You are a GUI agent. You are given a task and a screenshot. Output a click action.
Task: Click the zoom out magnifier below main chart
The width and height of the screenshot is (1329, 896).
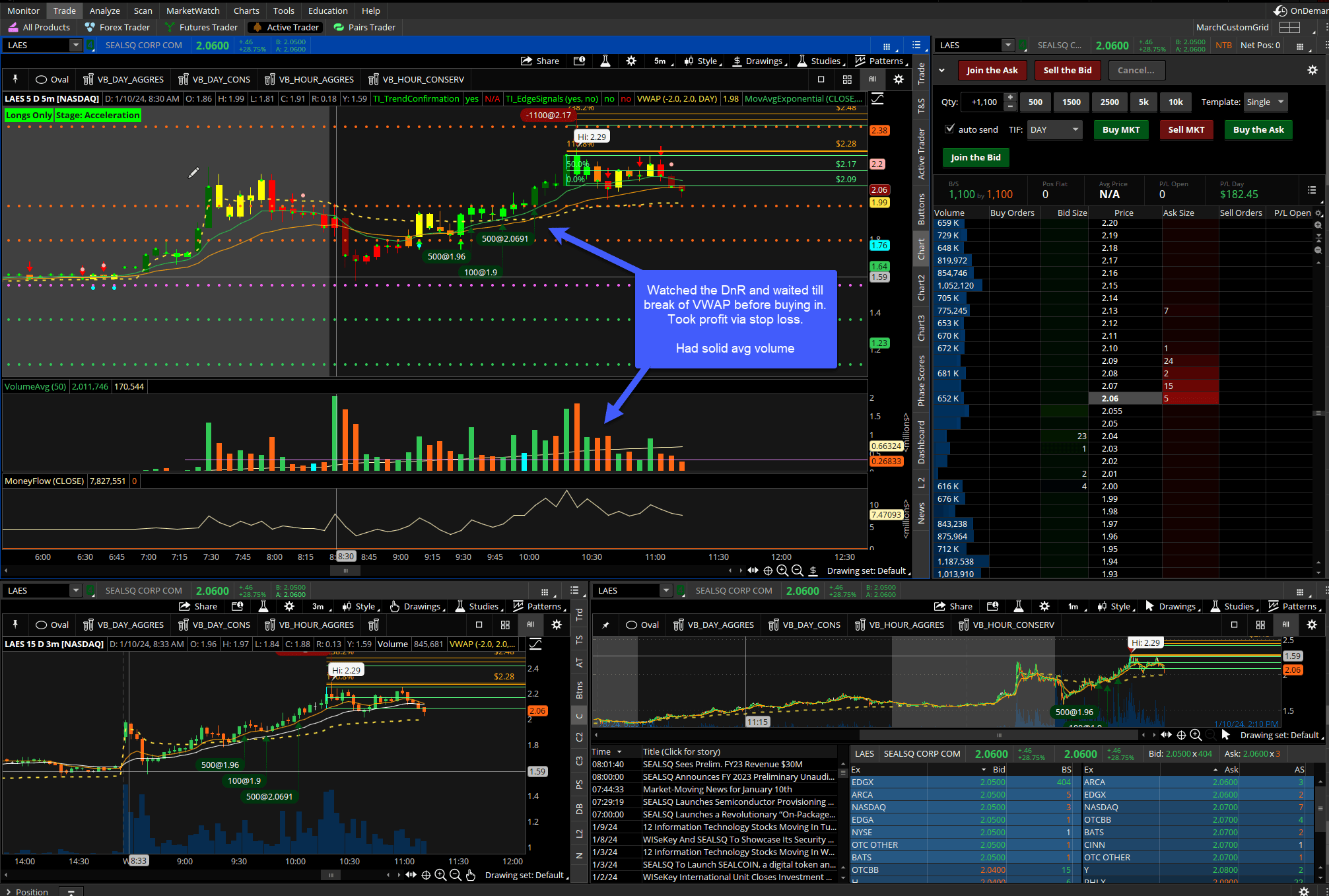pos(797,570)
